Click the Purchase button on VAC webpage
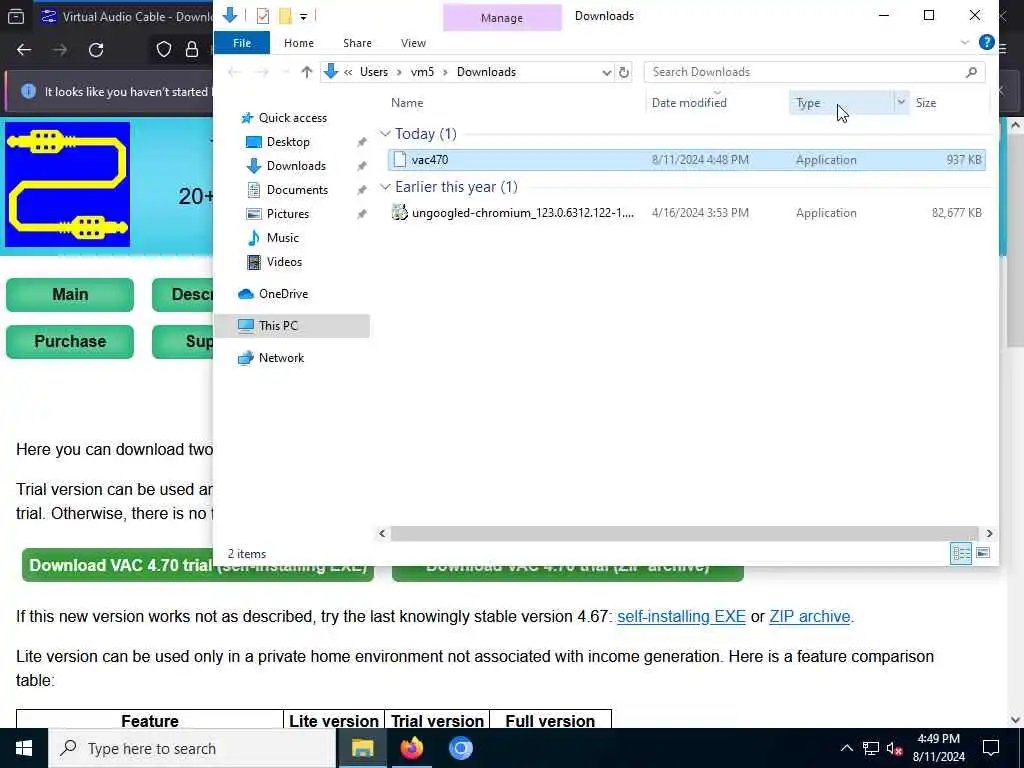 pos(70,342)
